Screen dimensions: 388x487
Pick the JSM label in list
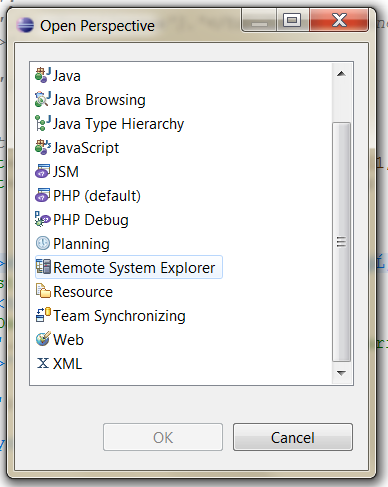(66, 172)
